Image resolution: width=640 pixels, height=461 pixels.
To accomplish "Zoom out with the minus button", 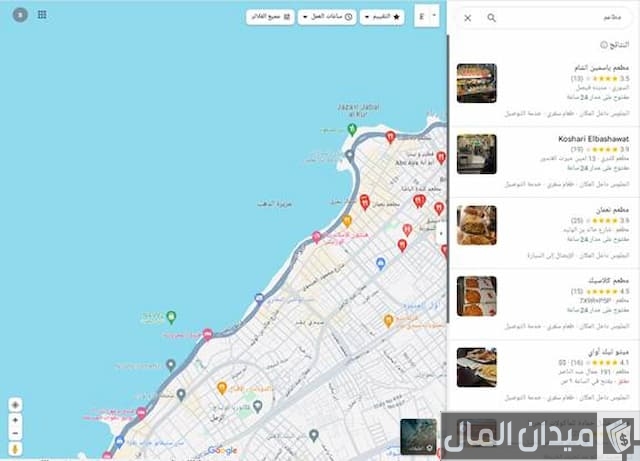I will (16, 434).
